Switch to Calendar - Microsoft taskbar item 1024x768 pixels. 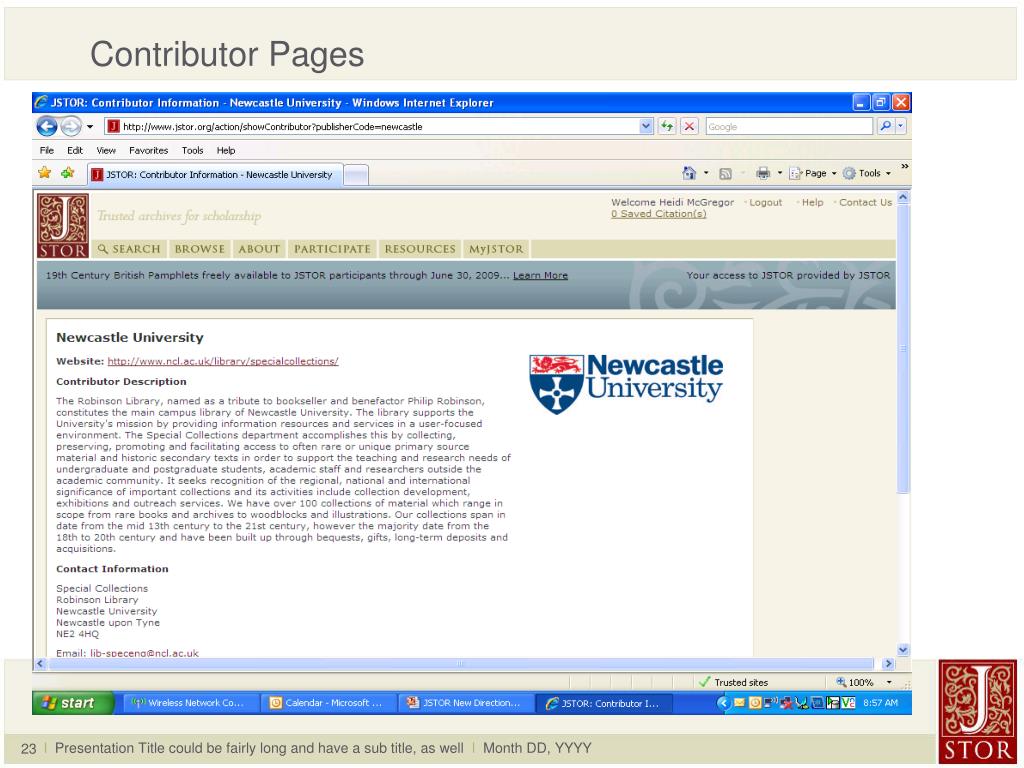pyautogui.click(x=328, y=703)
